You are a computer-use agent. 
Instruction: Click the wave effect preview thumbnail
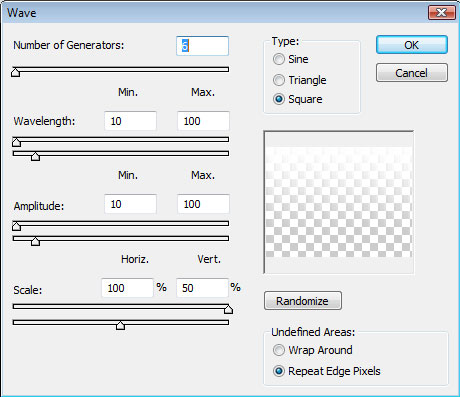click(339, 202)
